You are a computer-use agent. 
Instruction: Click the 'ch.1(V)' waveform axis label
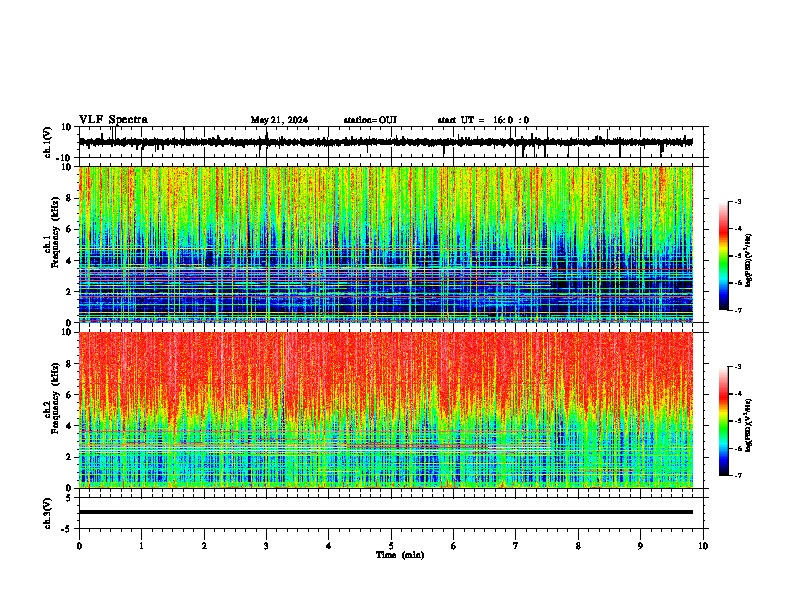(48, 142)
